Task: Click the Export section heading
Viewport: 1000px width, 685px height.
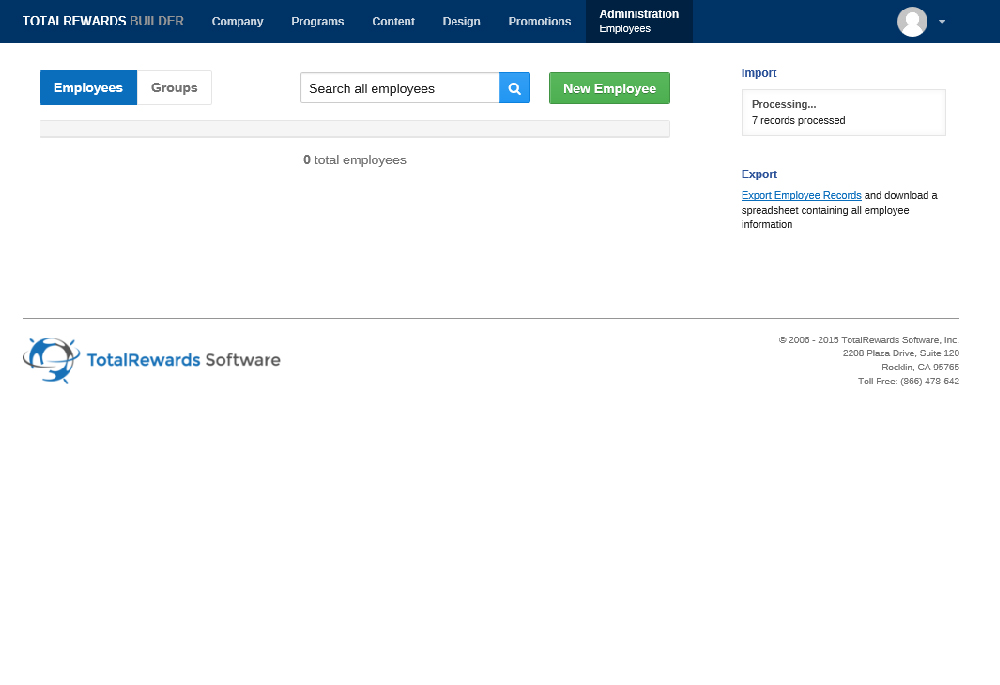Action: click(x=759, y=174)
